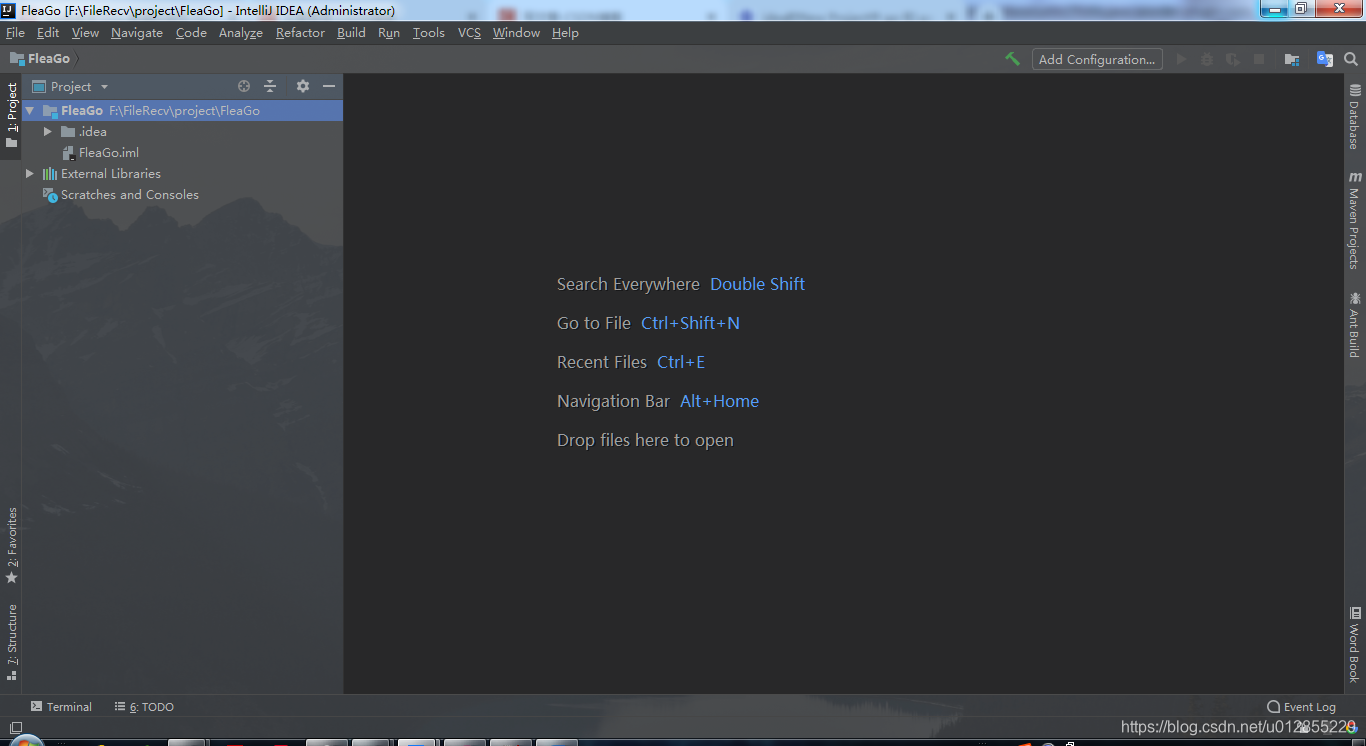1366x746 pixels.
Task: Open the Run menu
Action: point(389,33)
